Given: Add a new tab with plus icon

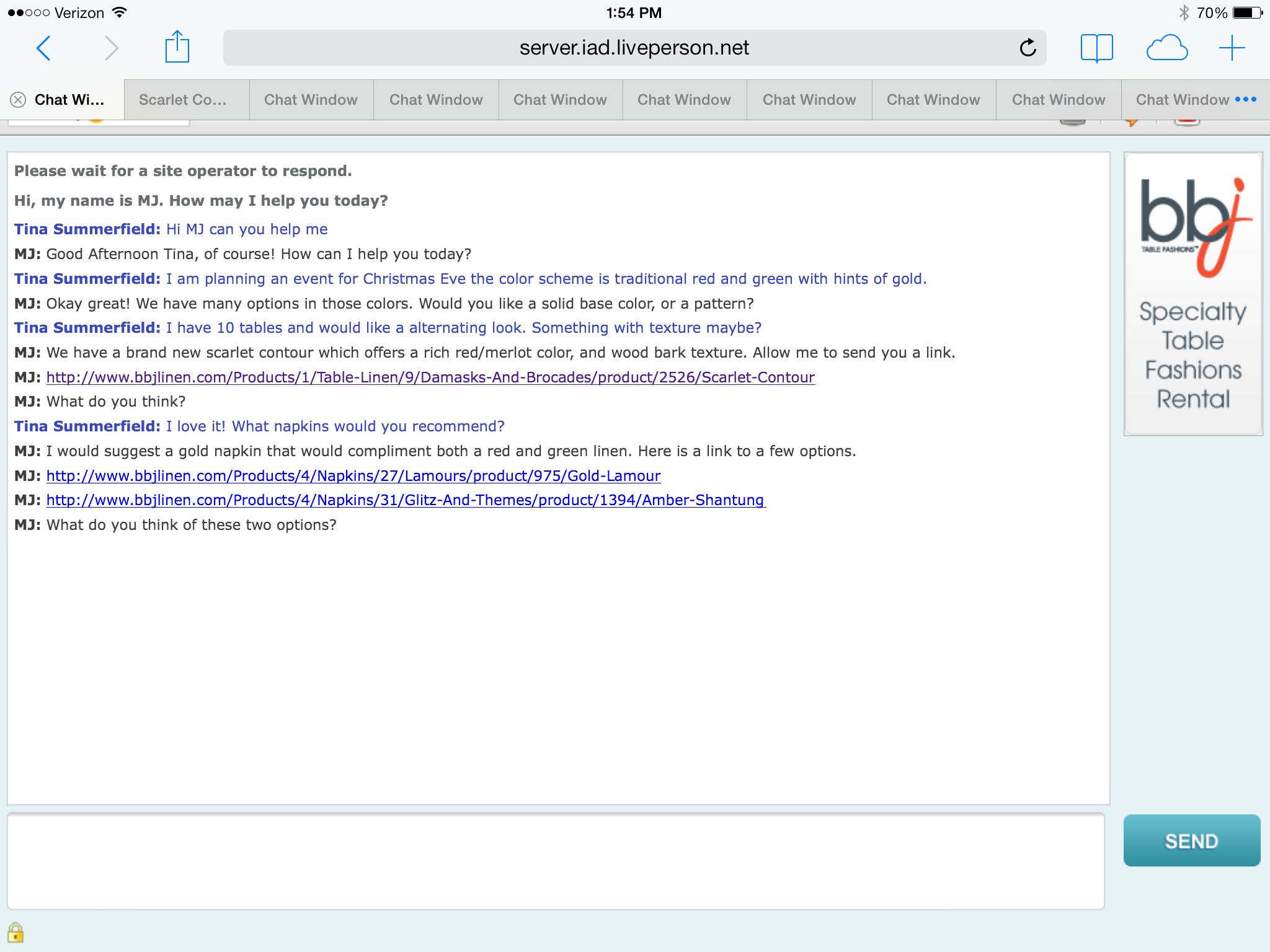Looking at the screenshot, I should click(1232, 48).
